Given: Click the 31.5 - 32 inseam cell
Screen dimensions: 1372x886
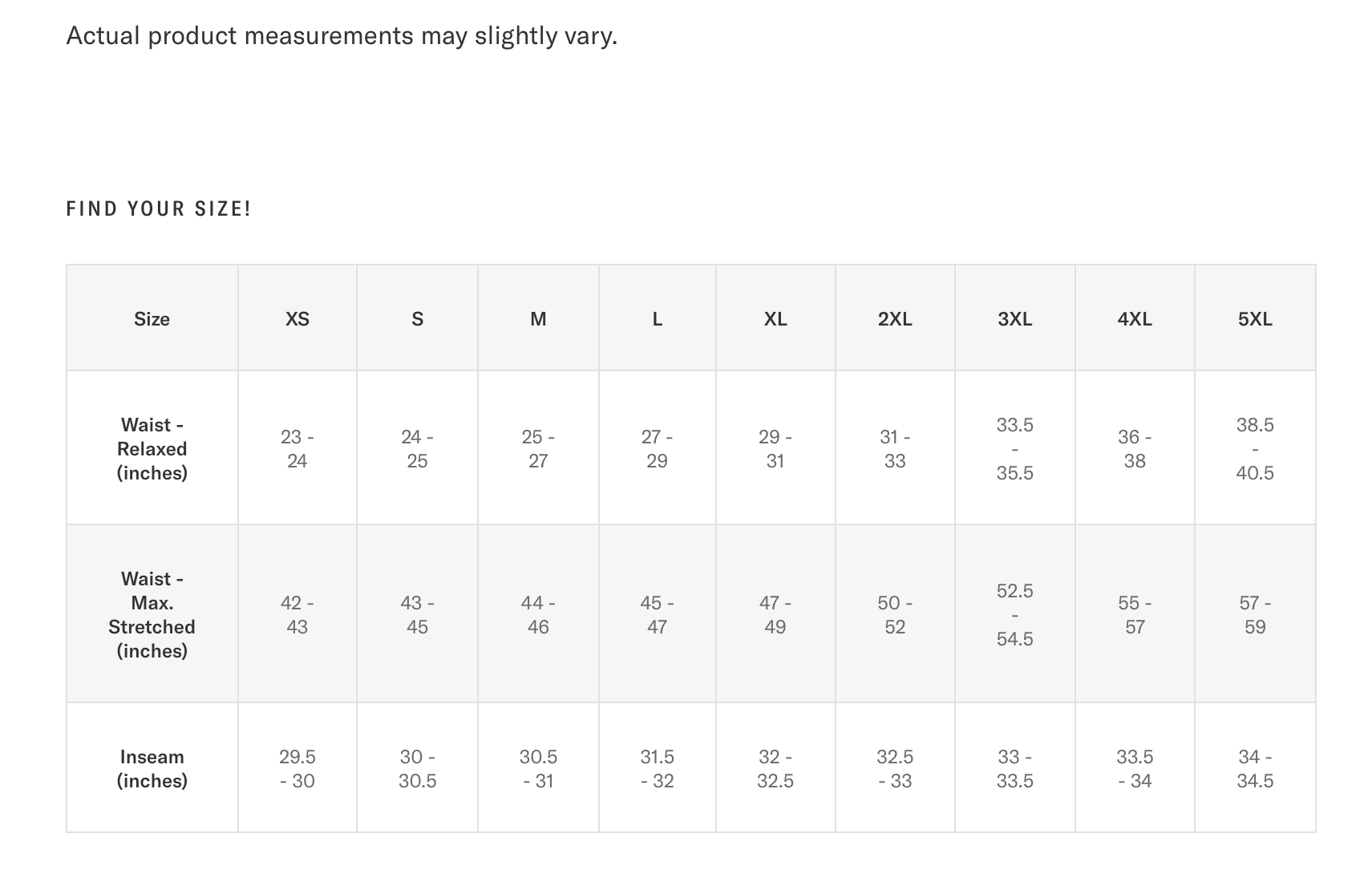Looking at the screenshot, I should [x=657, y=769].
